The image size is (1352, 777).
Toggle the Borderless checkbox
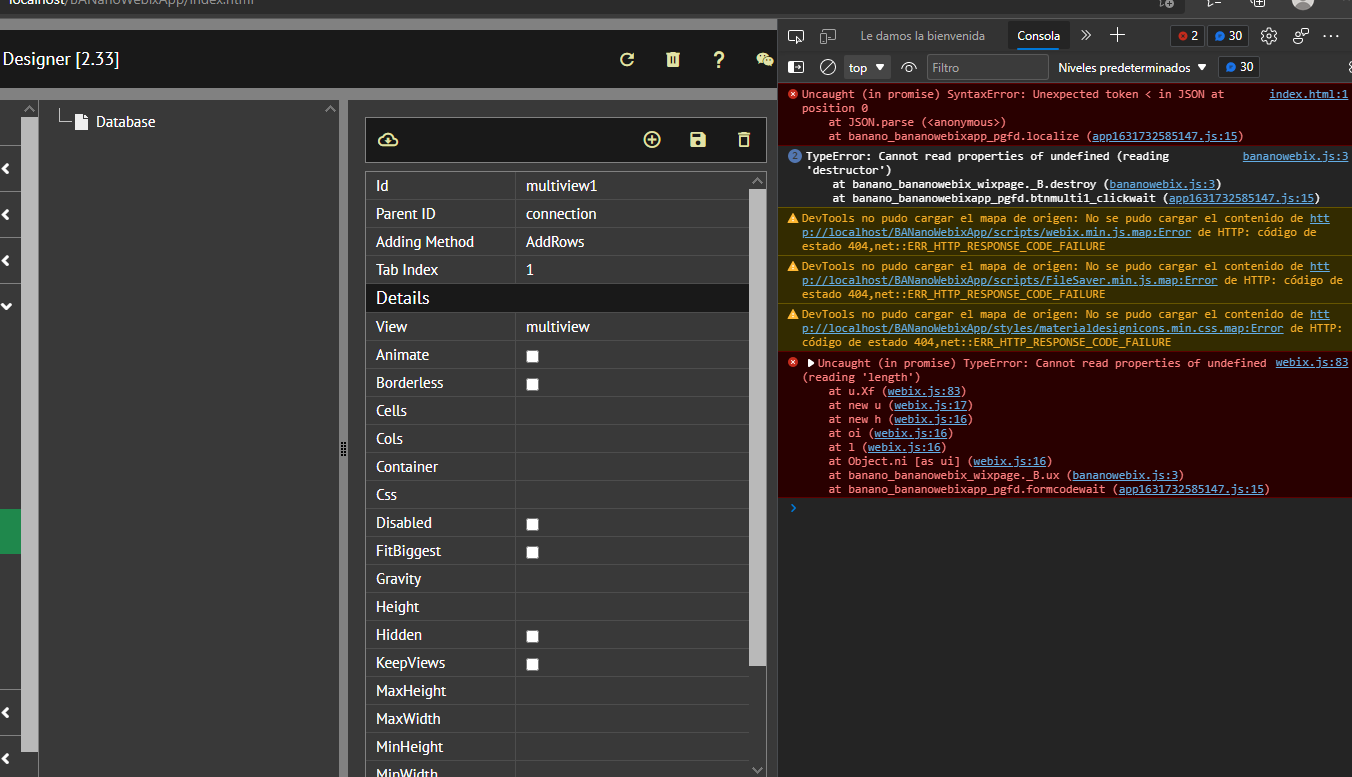[x=532, y=384]
